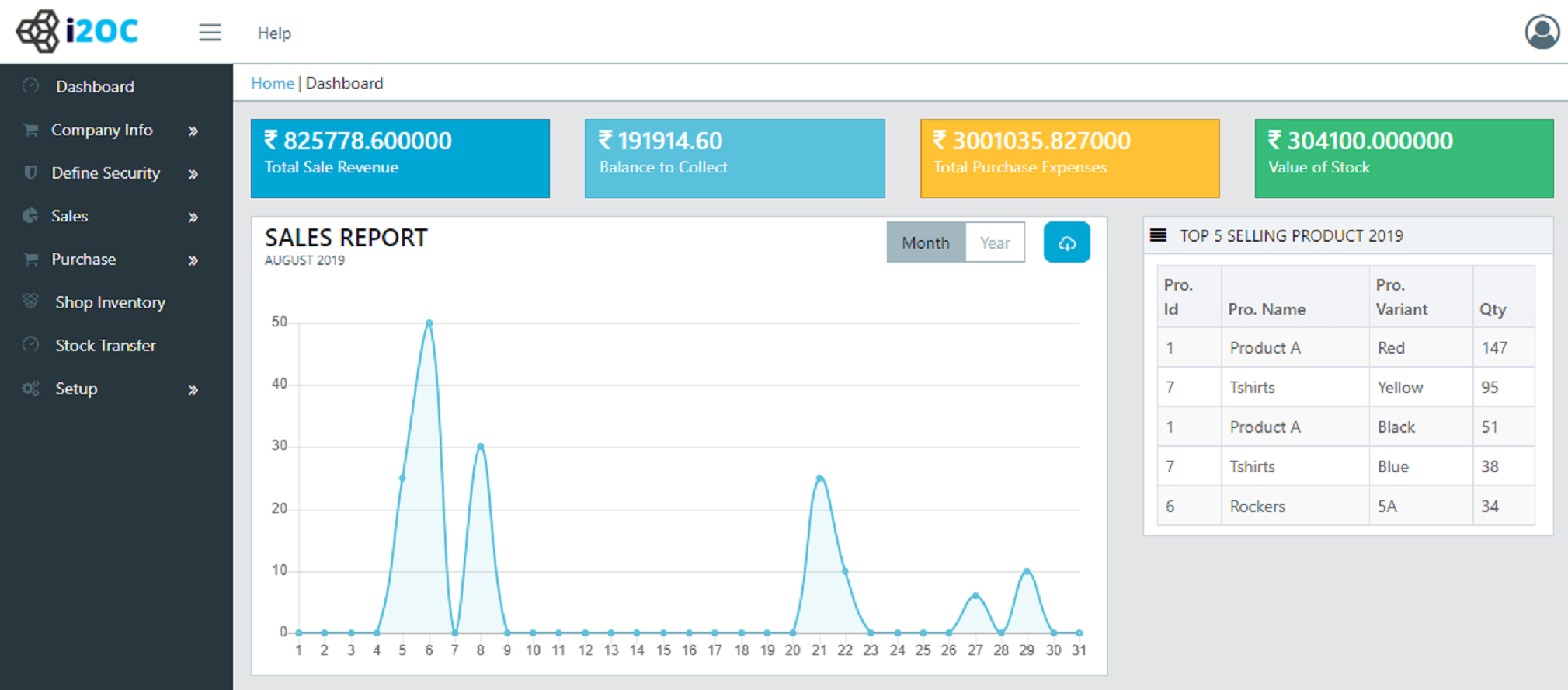This screenshot has height=690, width=1568.
Task: Click the i2OC logo
Action: pyautogui.click(x=78, y=31)
